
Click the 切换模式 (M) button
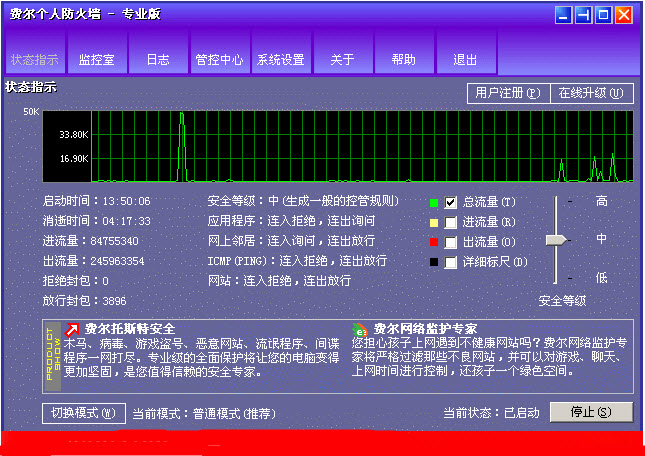click(83, 412)
